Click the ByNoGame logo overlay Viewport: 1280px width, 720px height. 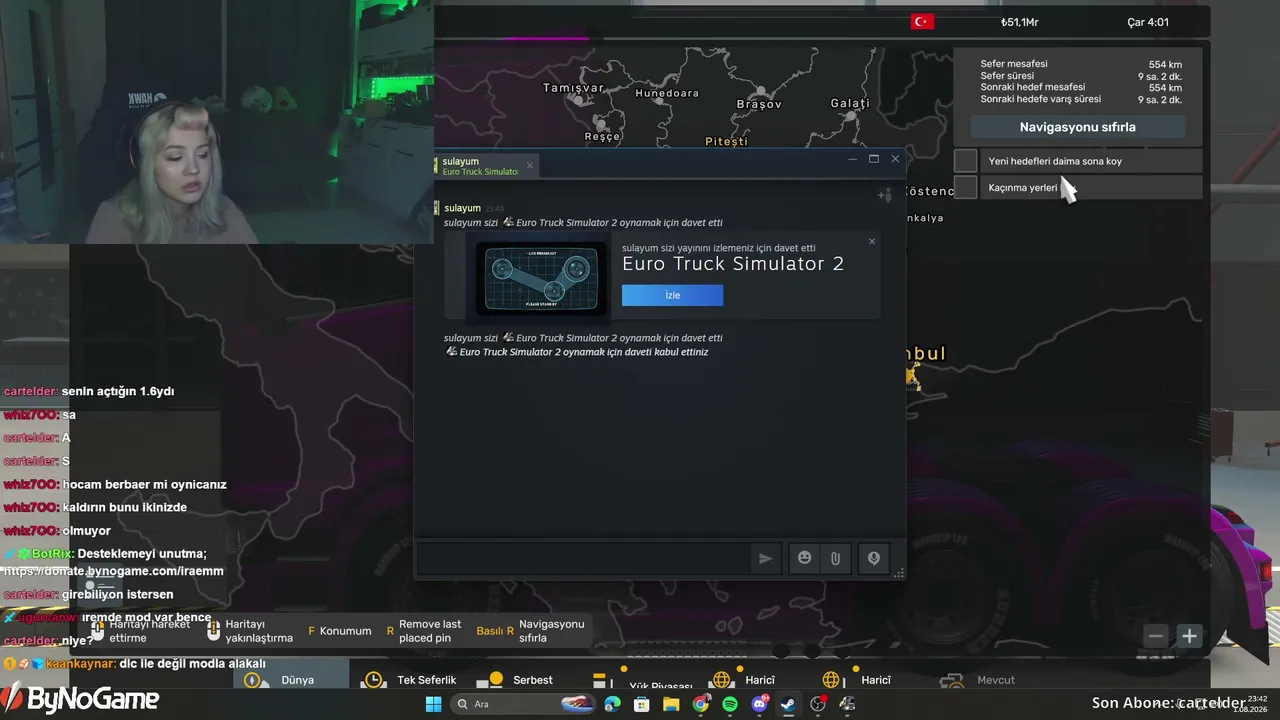coord(80,699)
